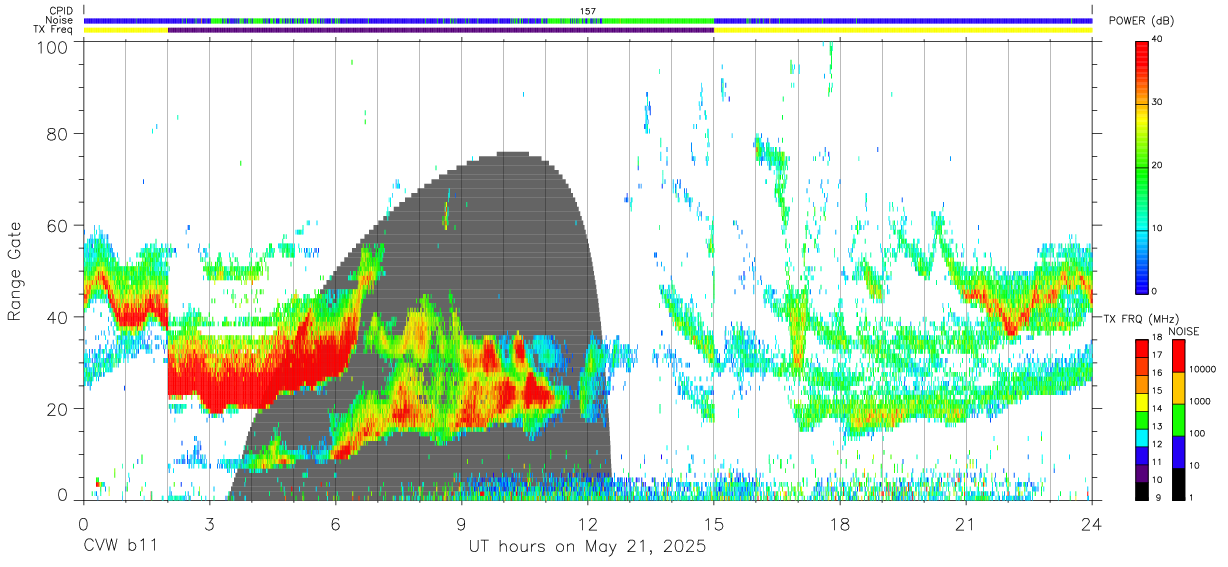Click the POWER (dB) colorbar title

pyautogui.click(x=1142, y=20)
